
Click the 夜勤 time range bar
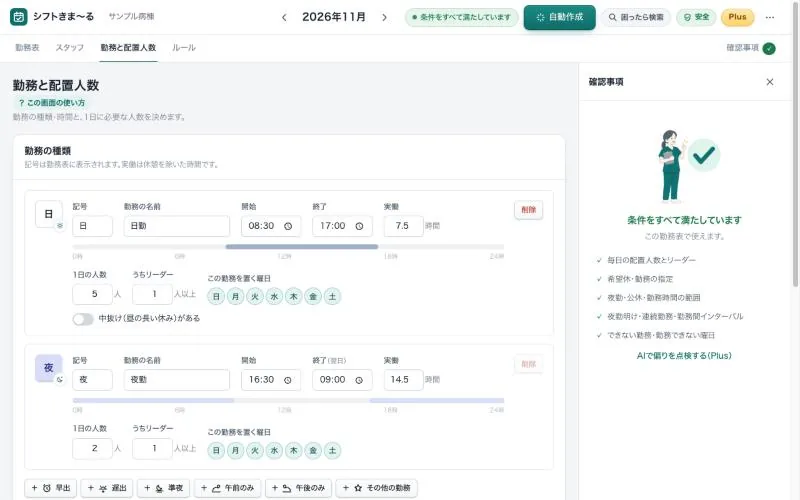coord(288,401)
